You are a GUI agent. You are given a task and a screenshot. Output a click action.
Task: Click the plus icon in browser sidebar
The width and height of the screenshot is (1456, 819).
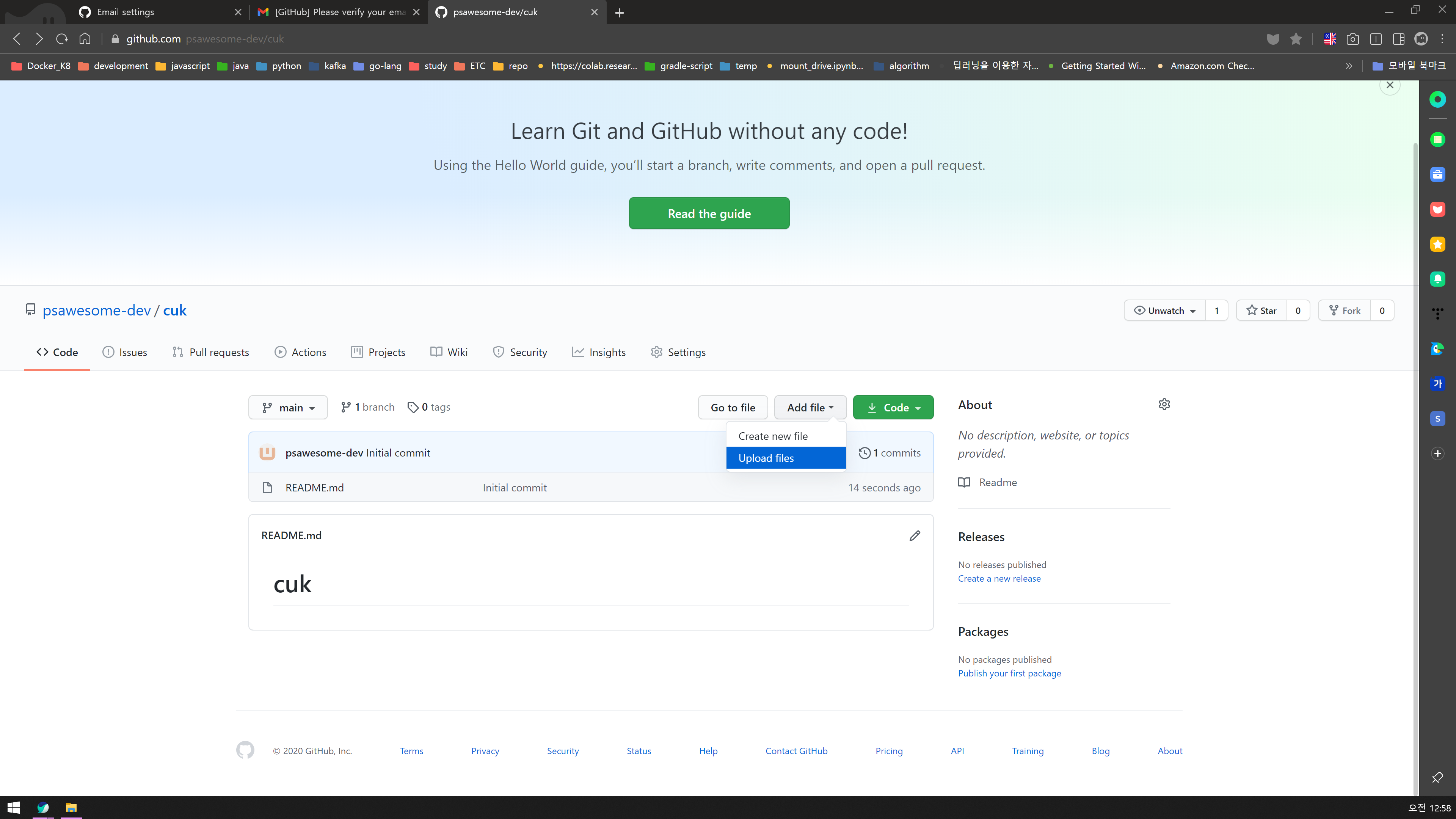[1437, 453]
